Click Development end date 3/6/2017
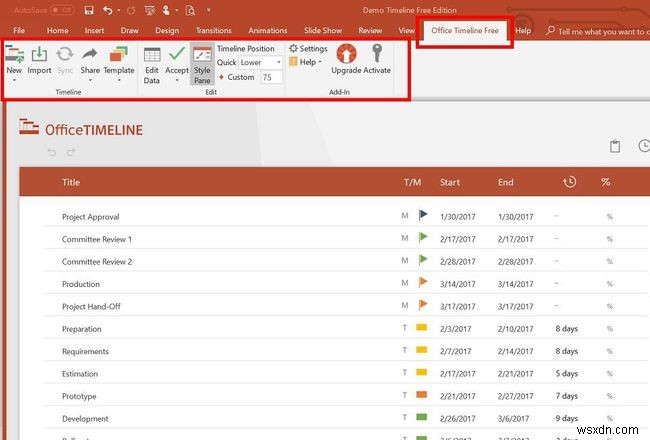650x440 pixels. click(x=514, y=418)
